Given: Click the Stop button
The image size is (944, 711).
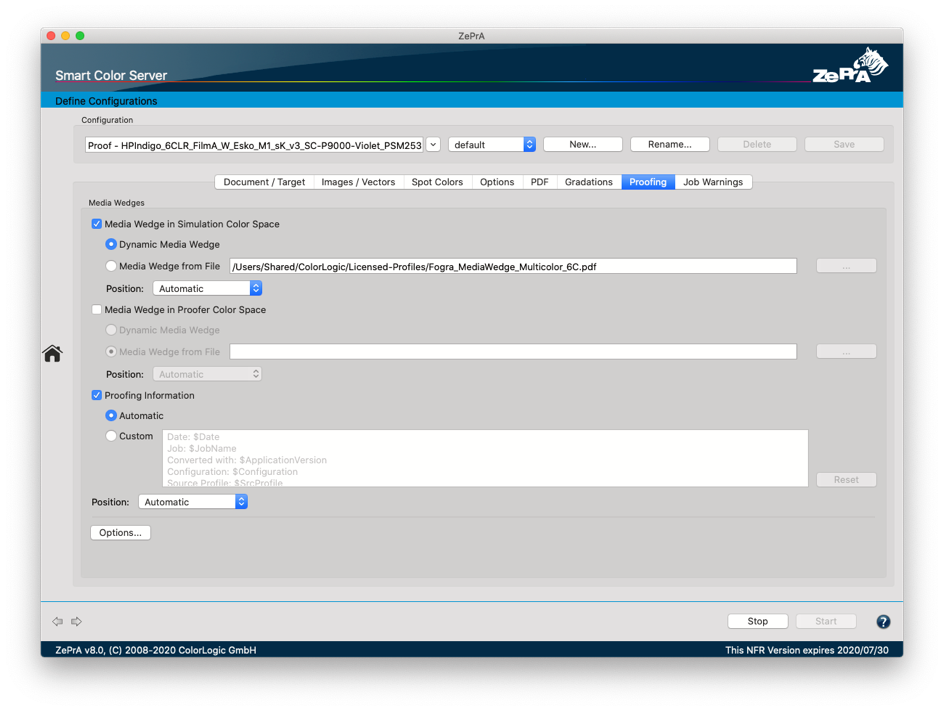Looking at the screenshot, I should 757,621.
